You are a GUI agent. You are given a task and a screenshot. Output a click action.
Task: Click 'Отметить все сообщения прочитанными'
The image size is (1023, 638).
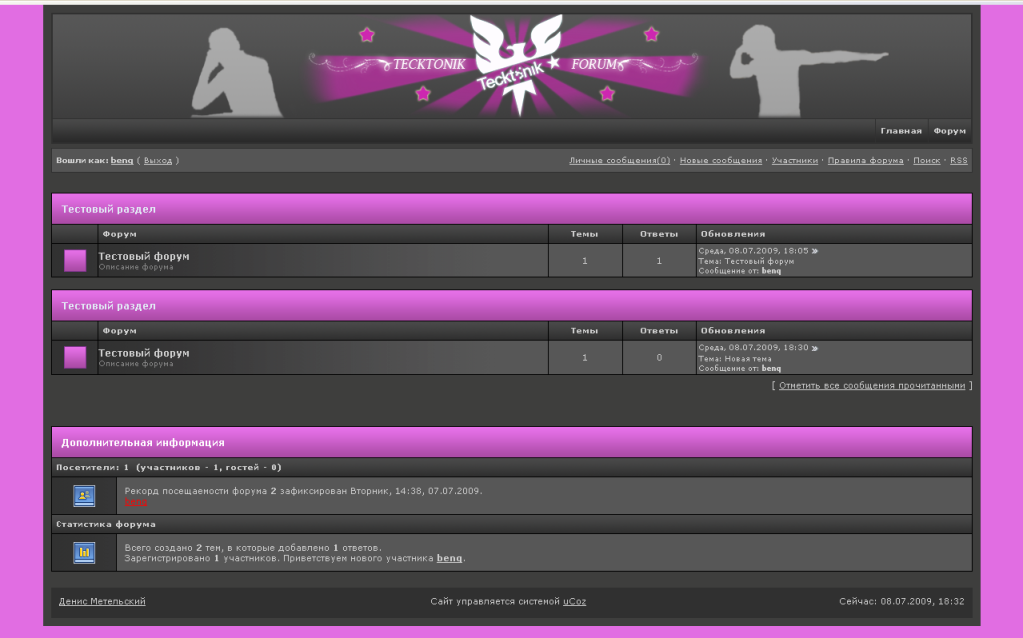[872, 386]
